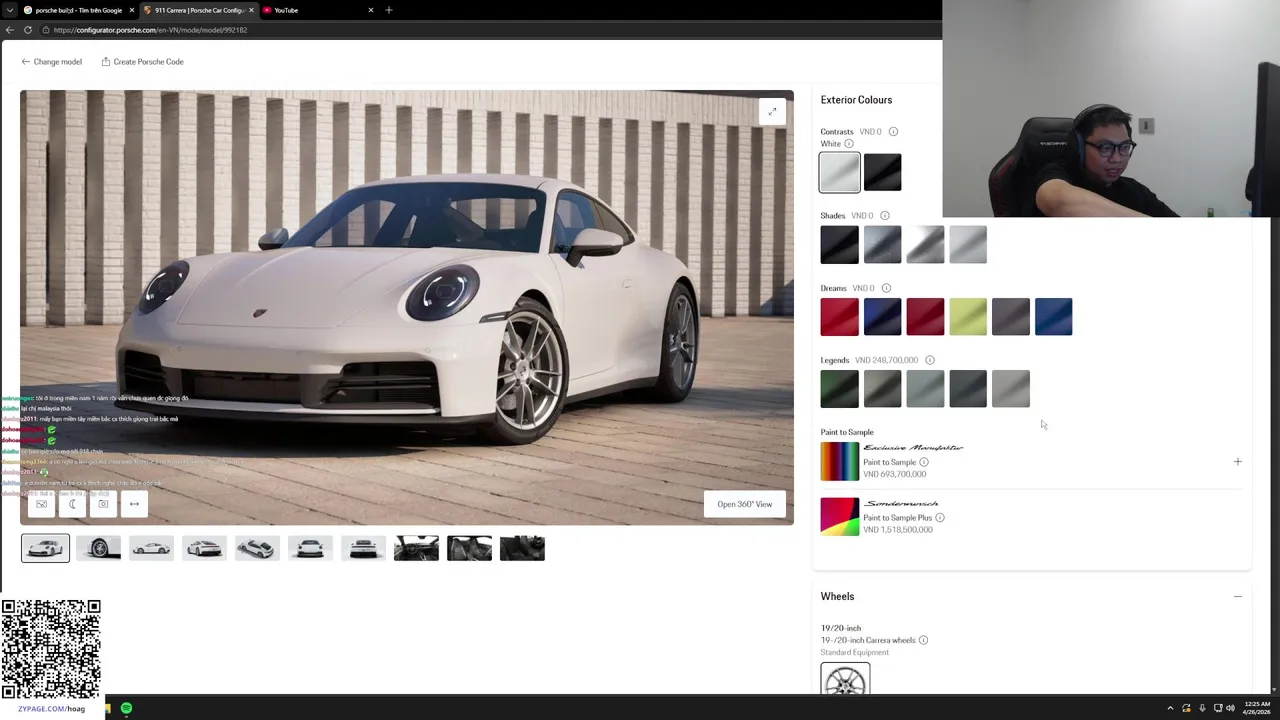Click the Exterior Colours heading
Image resolution: width=1280 pixels, height=720 pixels.
click(x=856, y=100)
